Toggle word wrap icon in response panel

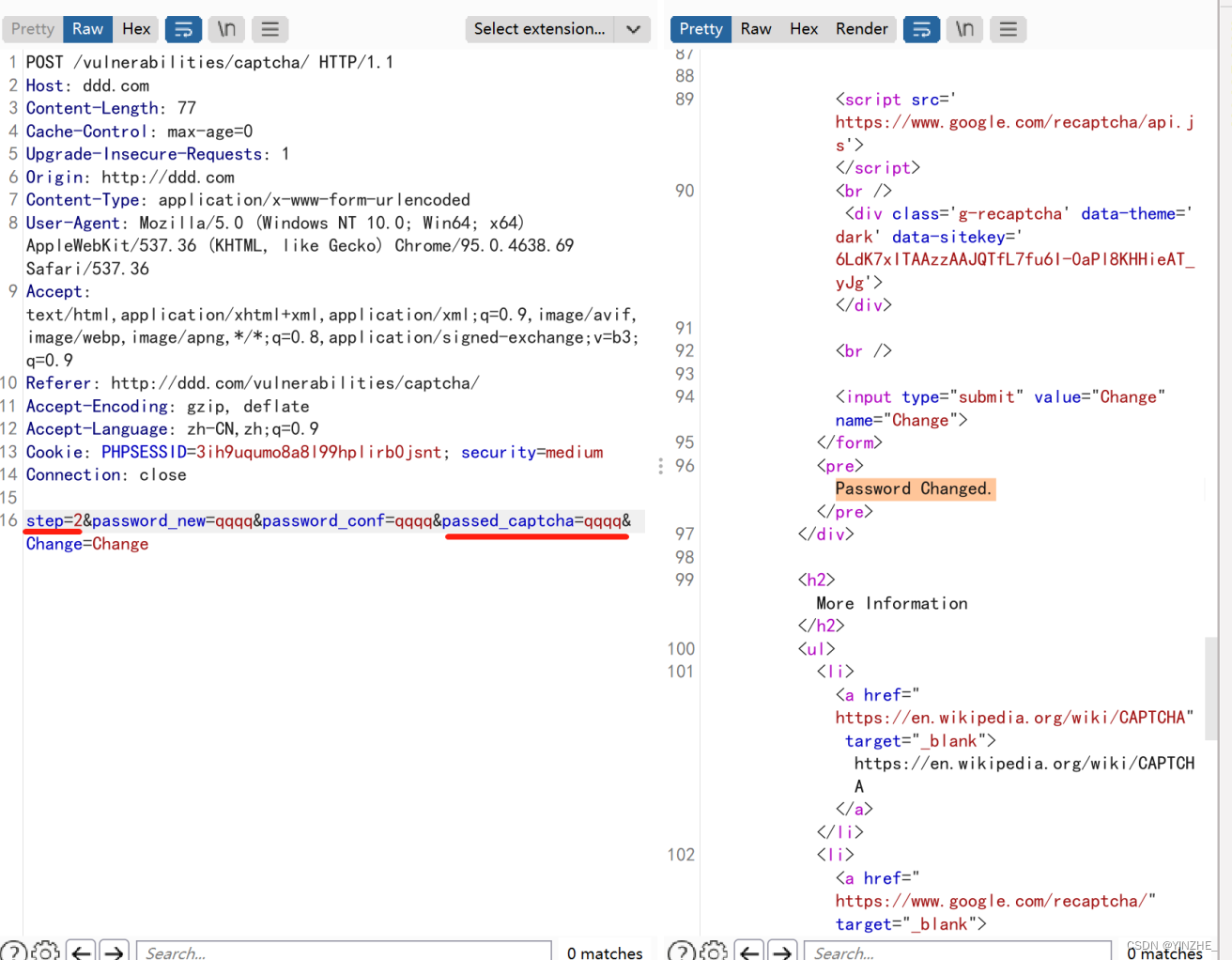point(922,29)
